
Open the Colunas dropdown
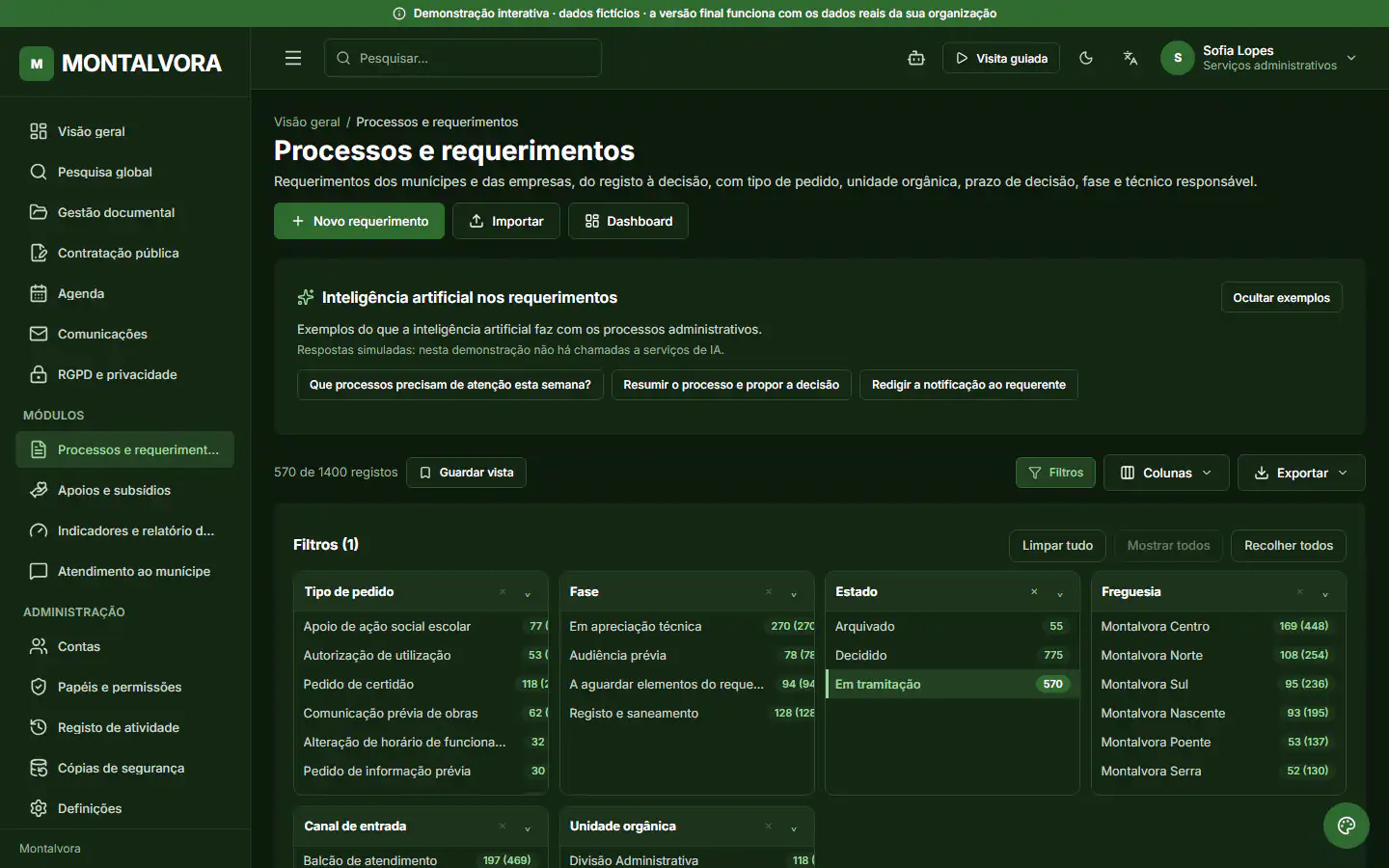(x=1166, y=473)
